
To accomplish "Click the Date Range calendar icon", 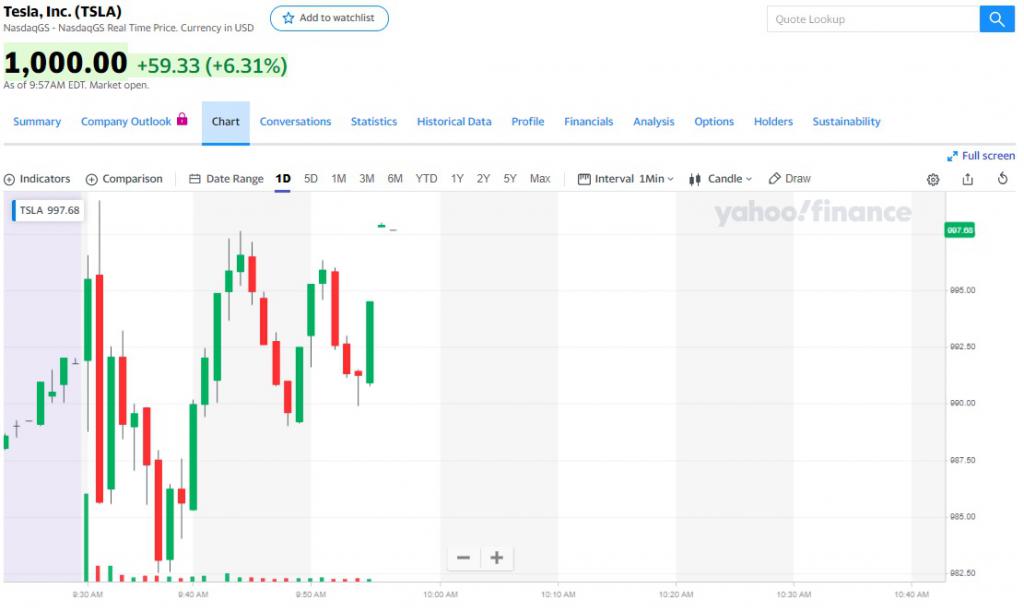I will point(195,179).
